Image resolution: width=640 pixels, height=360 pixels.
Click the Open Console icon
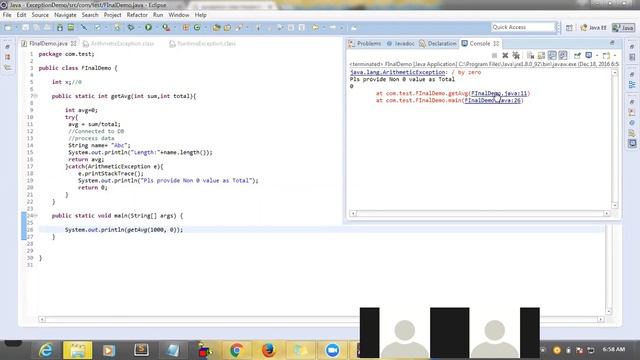point(606,55)
